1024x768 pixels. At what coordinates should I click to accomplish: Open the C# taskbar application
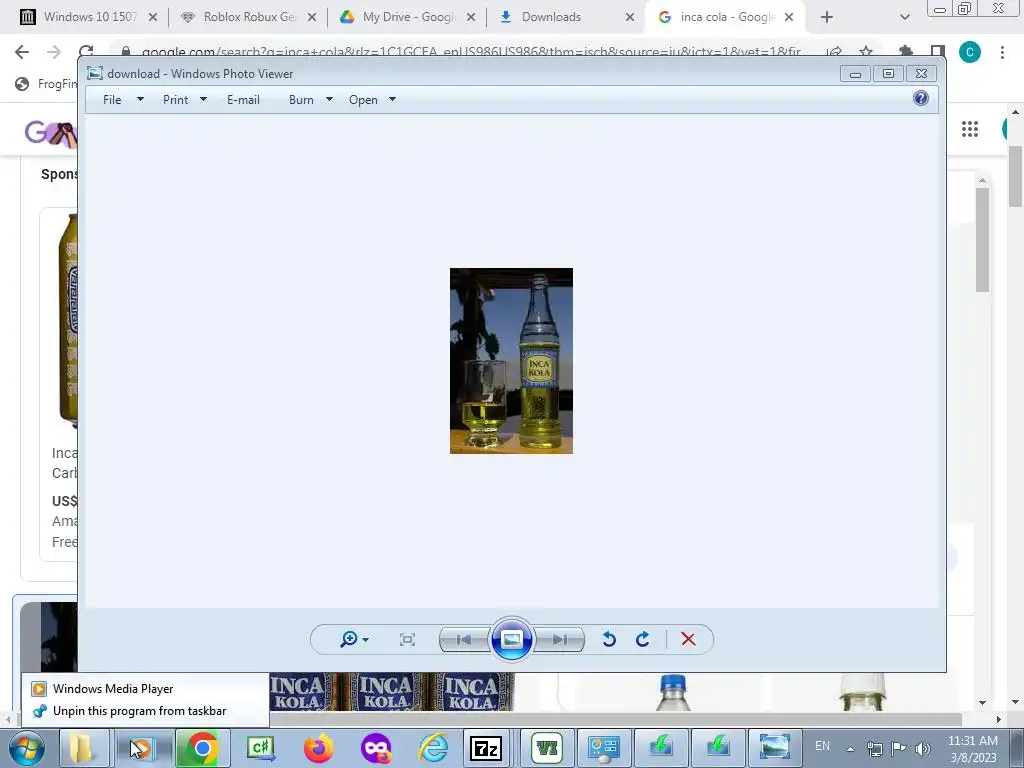pos(261,748)
